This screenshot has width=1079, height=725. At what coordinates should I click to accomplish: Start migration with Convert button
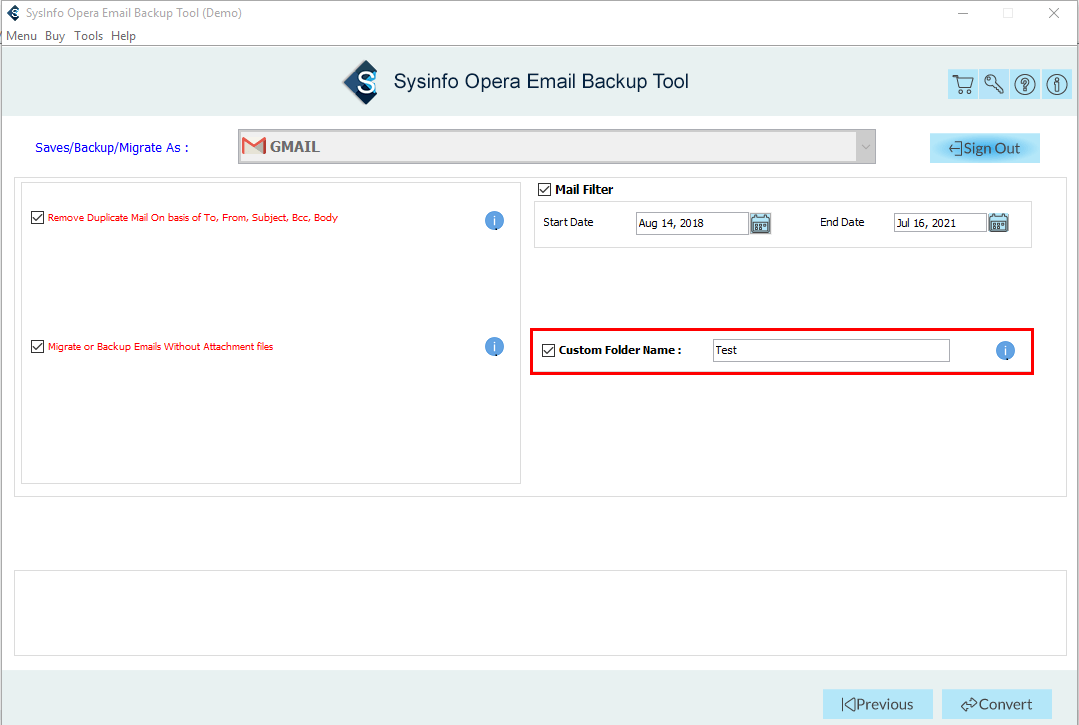pos(997,704)
